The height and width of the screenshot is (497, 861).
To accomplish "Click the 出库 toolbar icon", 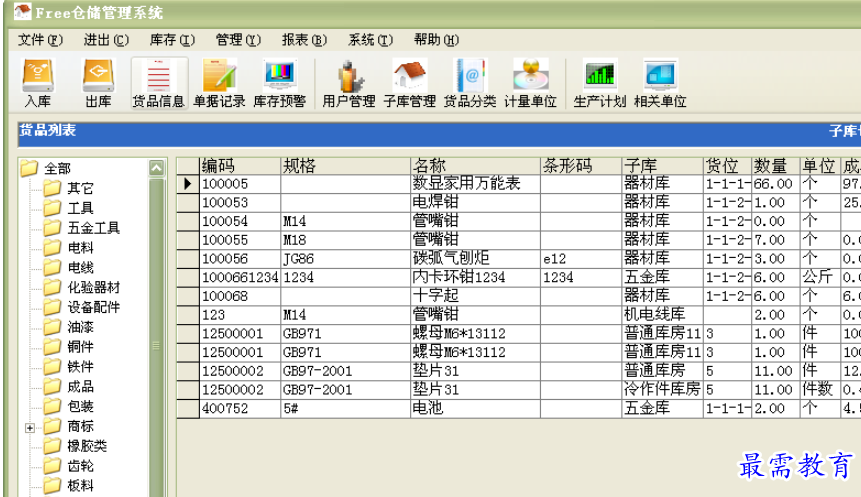I will (97, 82).
